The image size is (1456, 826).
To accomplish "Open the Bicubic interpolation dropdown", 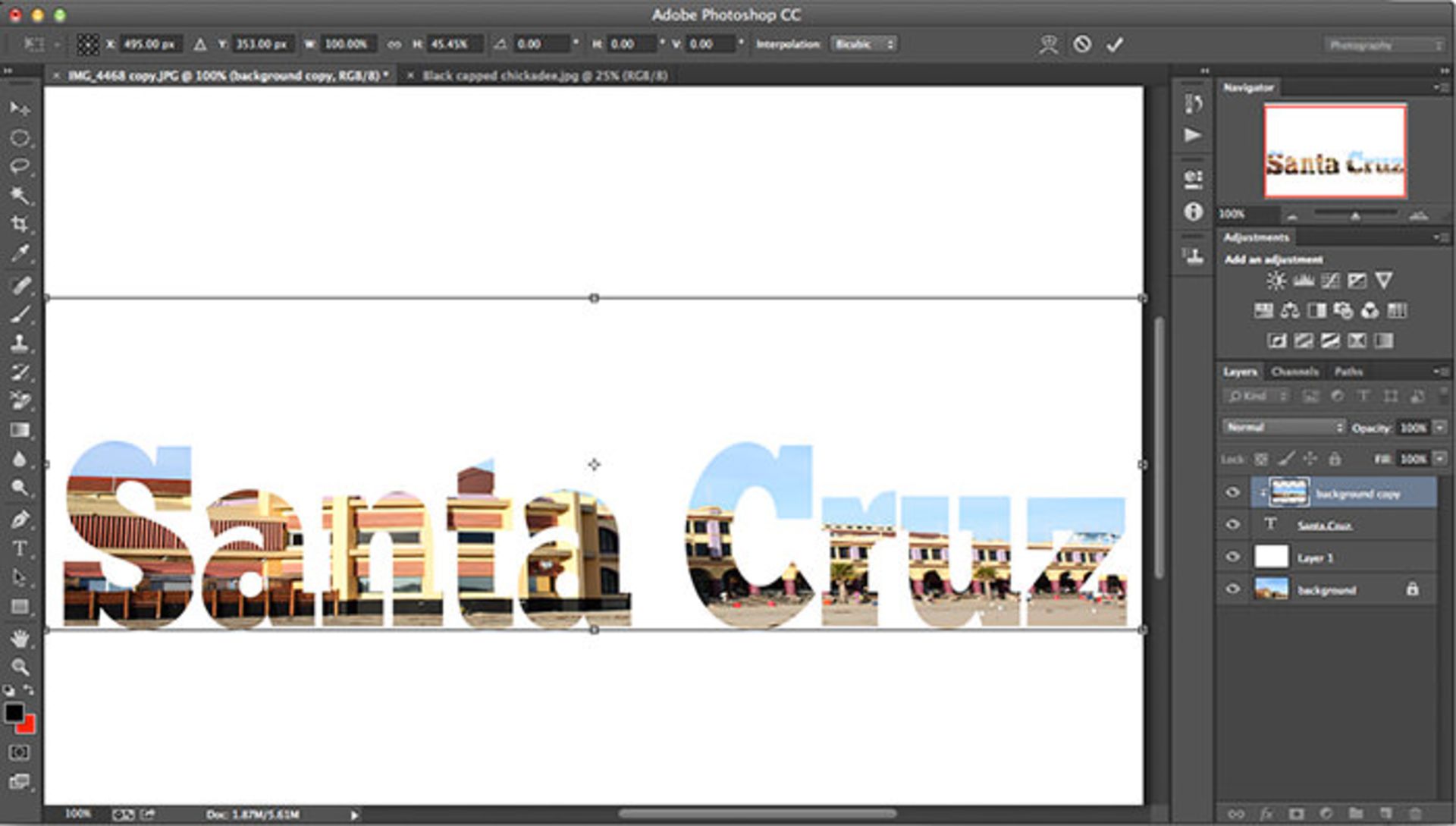I will pyautogui.click(x=864, y=44).
